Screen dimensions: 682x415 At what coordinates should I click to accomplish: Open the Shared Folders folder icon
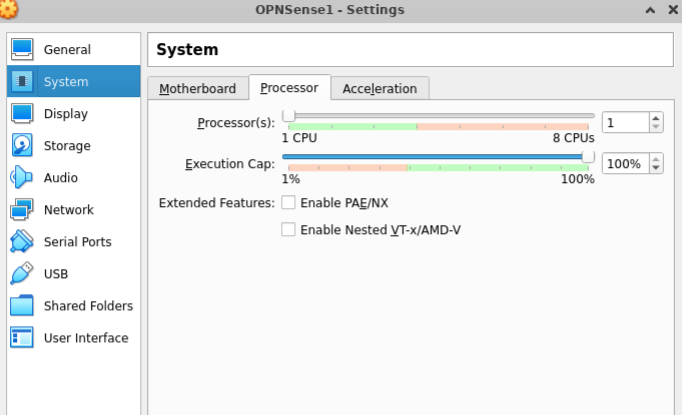22,306
